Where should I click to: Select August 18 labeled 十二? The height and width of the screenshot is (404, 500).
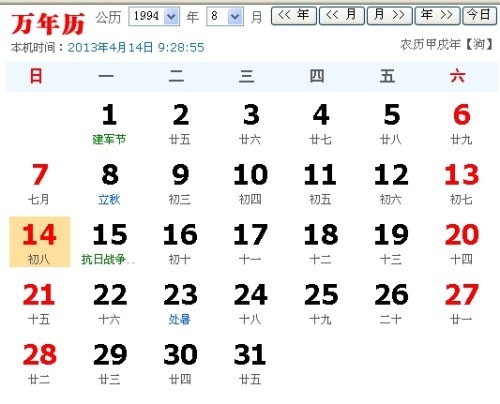[x=321, y=243]
